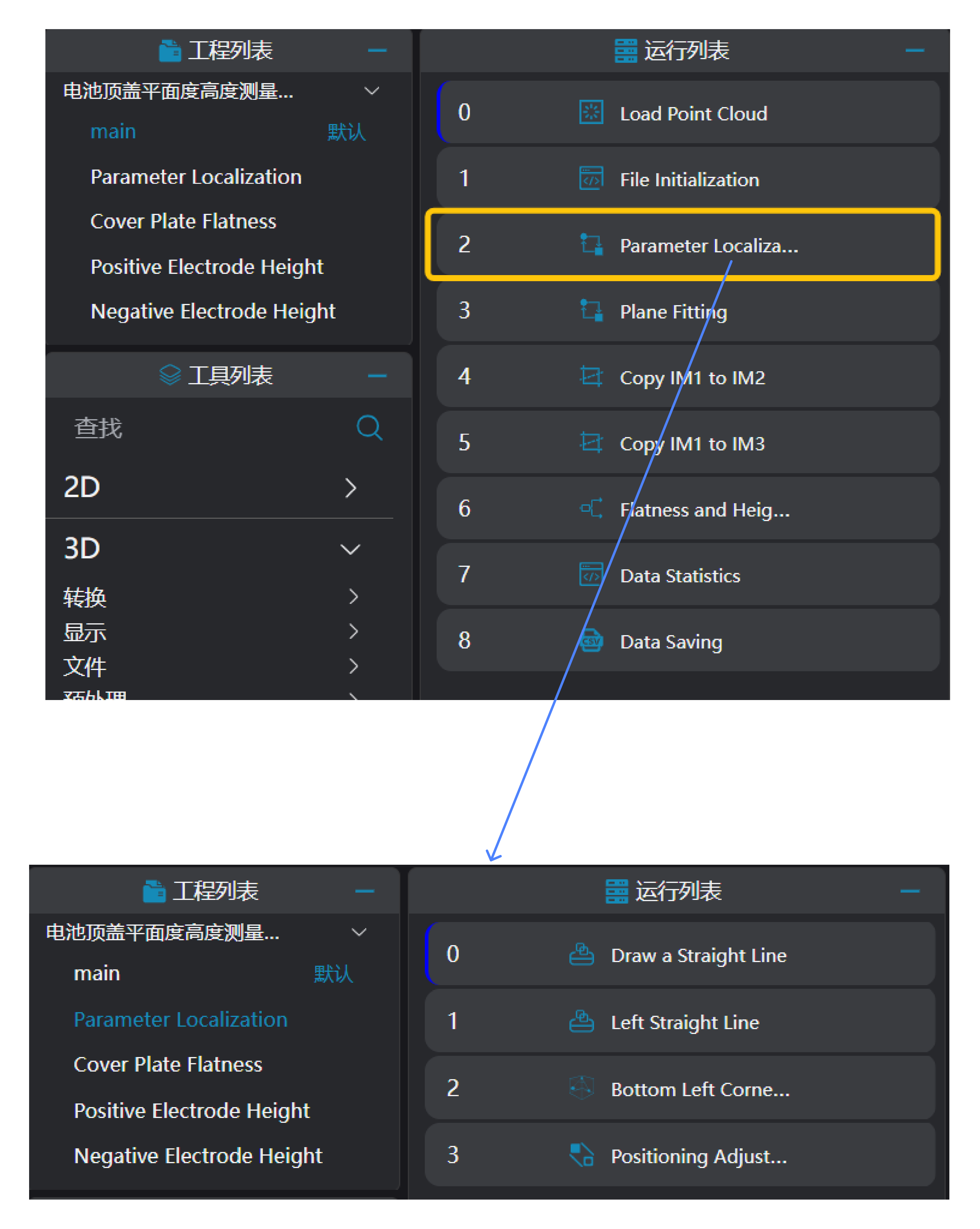Viewport: 980px width, 1229px height.
Task: Click the search magnifier in tool list
Action: (369, 428)
